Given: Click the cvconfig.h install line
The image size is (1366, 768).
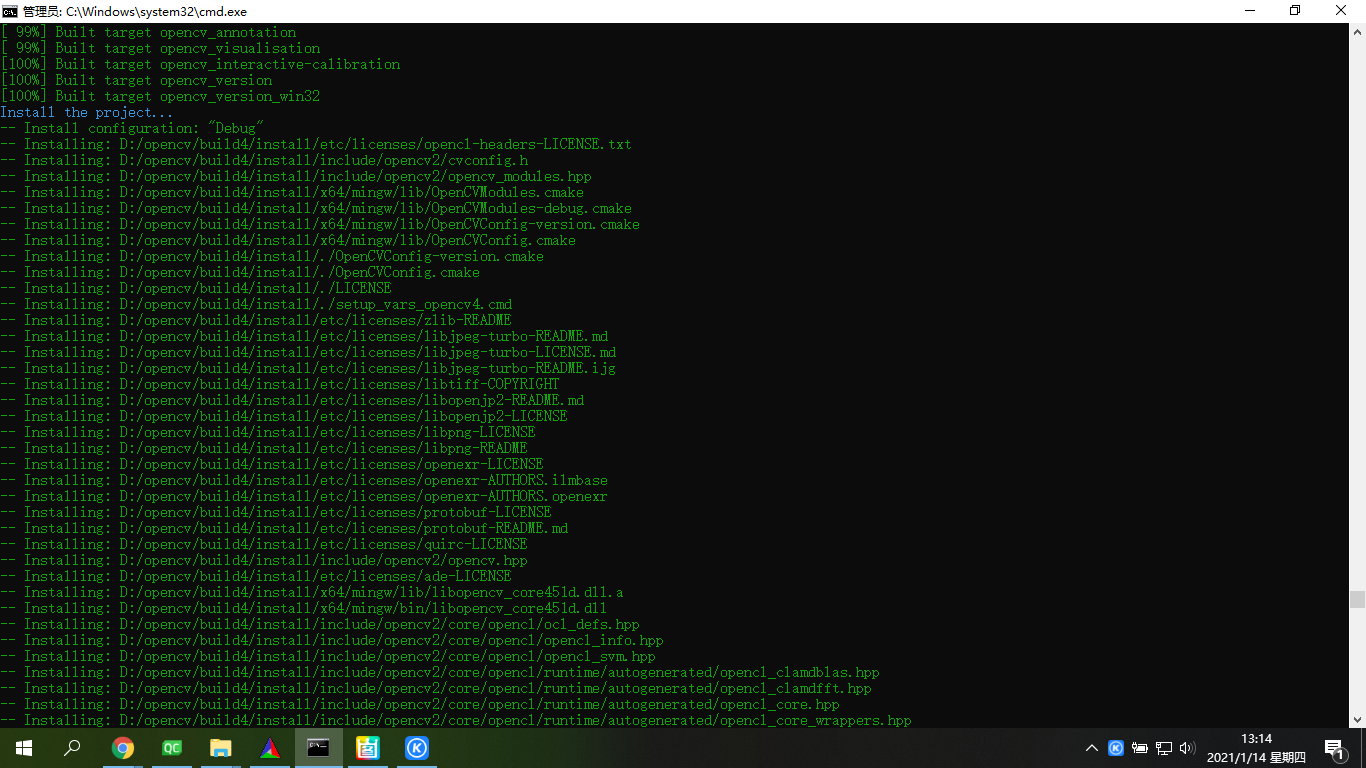Looking at the screenshot, I should [x=264, y=160].
